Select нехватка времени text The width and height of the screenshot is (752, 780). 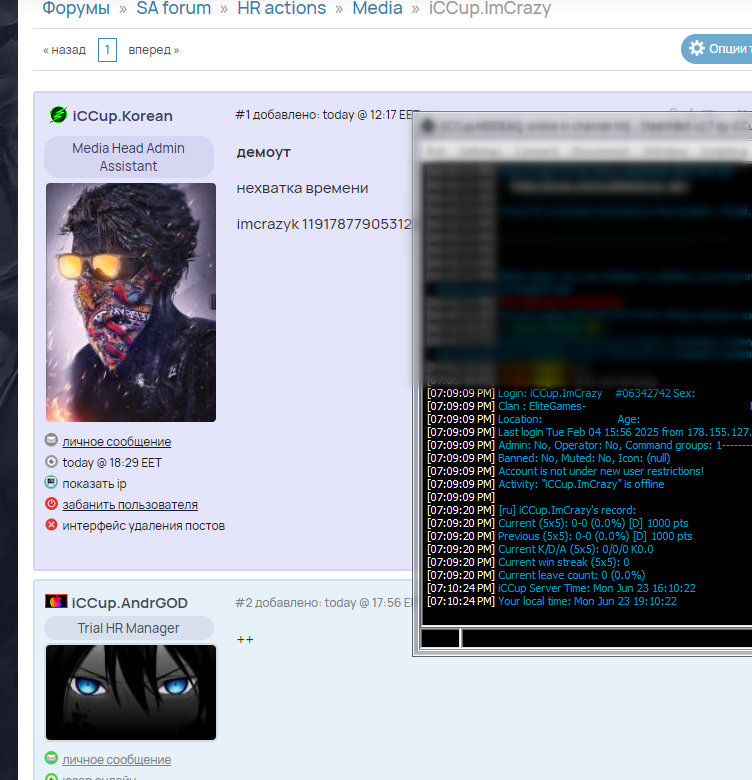pyautogui.click(x=302, y=188)
